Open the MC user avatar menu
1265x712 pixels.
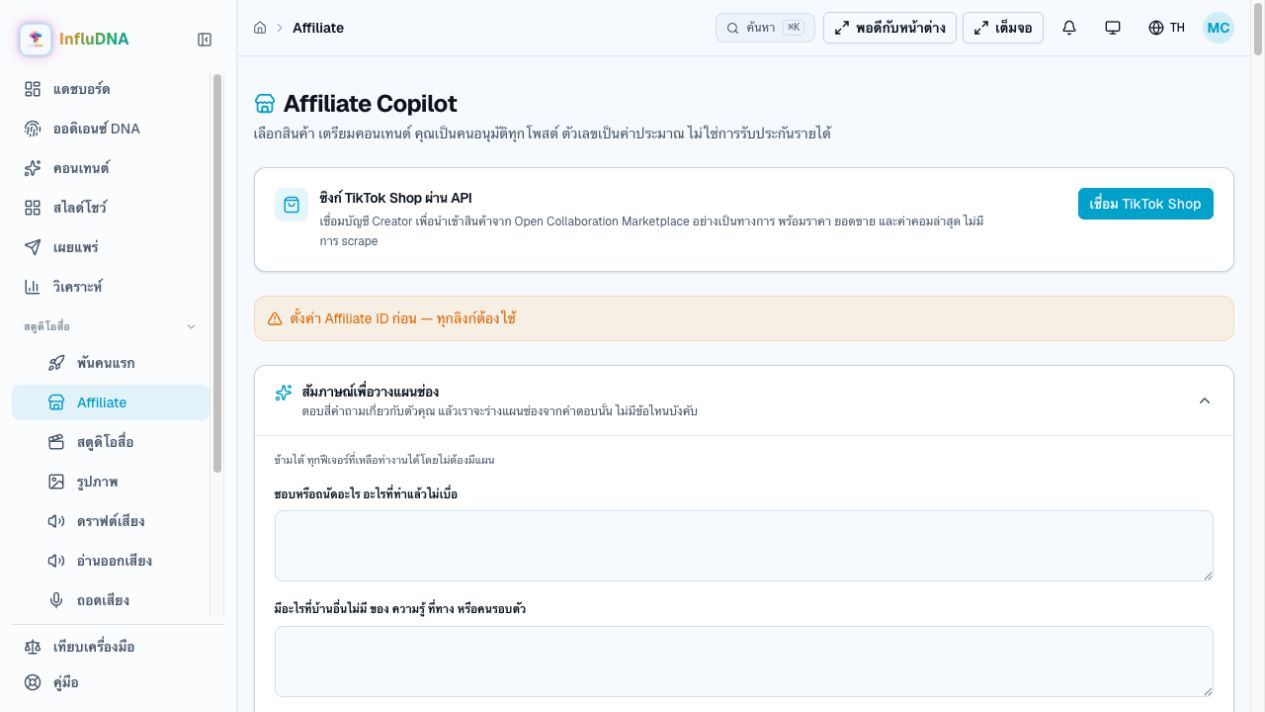point(1218,28)
